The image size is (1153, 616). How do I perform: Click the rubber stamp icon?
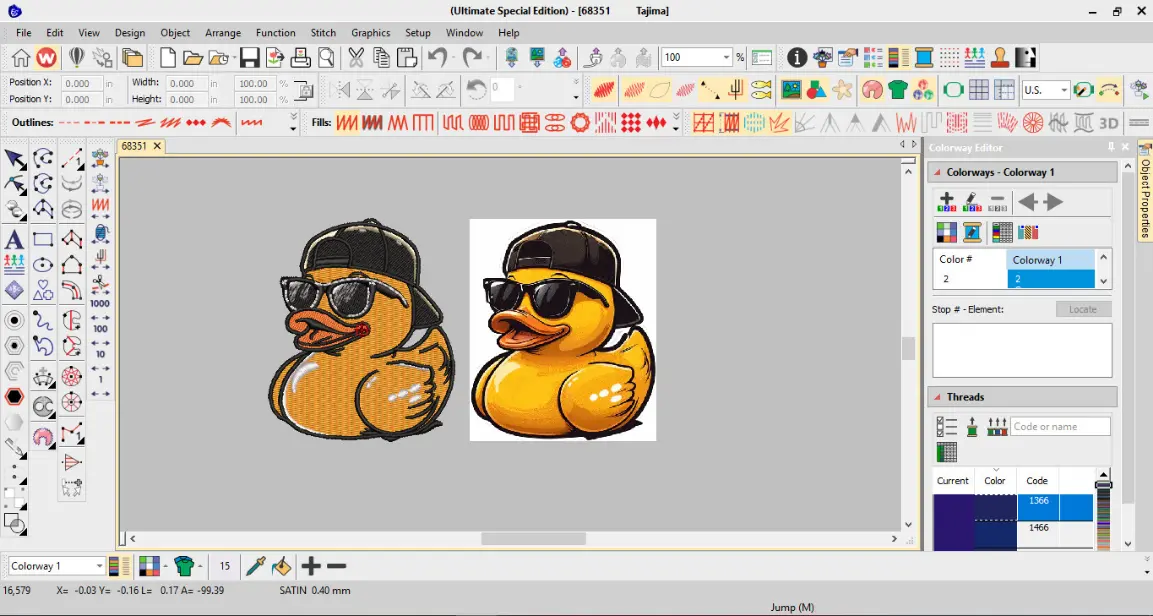tap(1000, 57)
